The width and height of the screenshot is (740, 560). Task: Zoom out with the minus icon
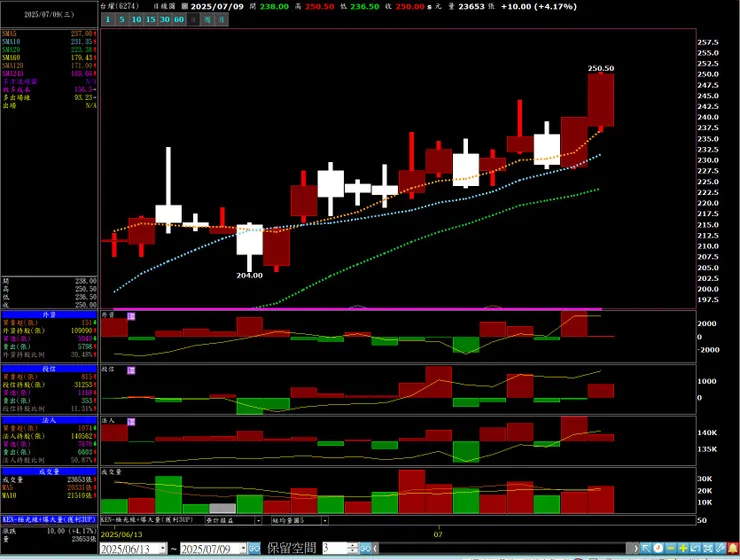[670, 548]
